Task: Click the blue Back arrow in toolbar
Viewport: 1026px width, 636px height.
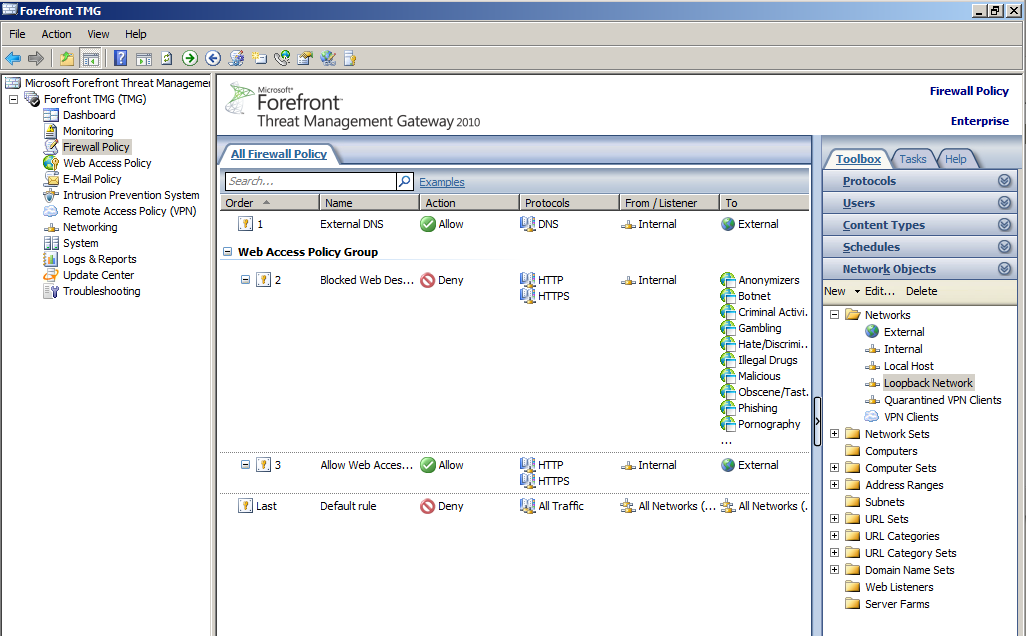Action: [12, 58]
